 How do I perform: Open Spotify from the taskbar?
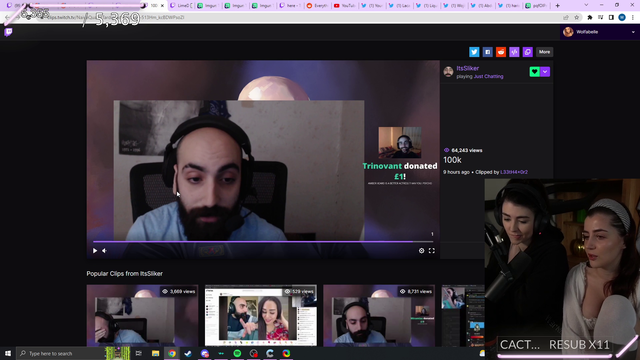pos(237,353)
